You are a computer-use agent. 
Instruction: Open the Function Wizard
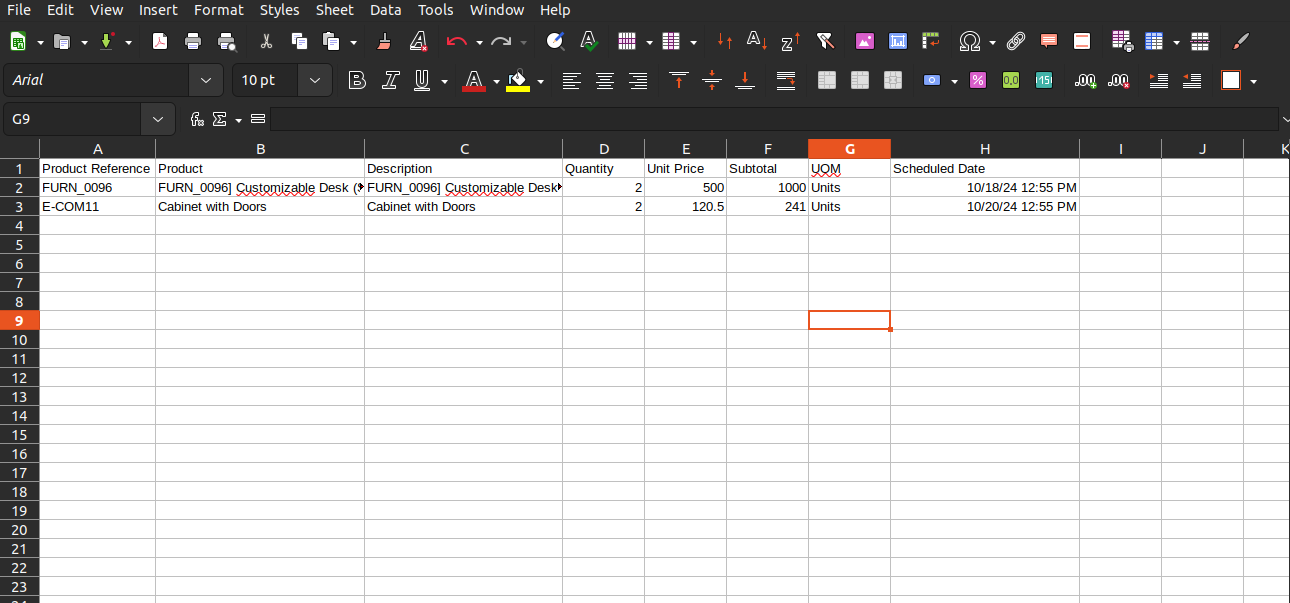tap(197, 119)
